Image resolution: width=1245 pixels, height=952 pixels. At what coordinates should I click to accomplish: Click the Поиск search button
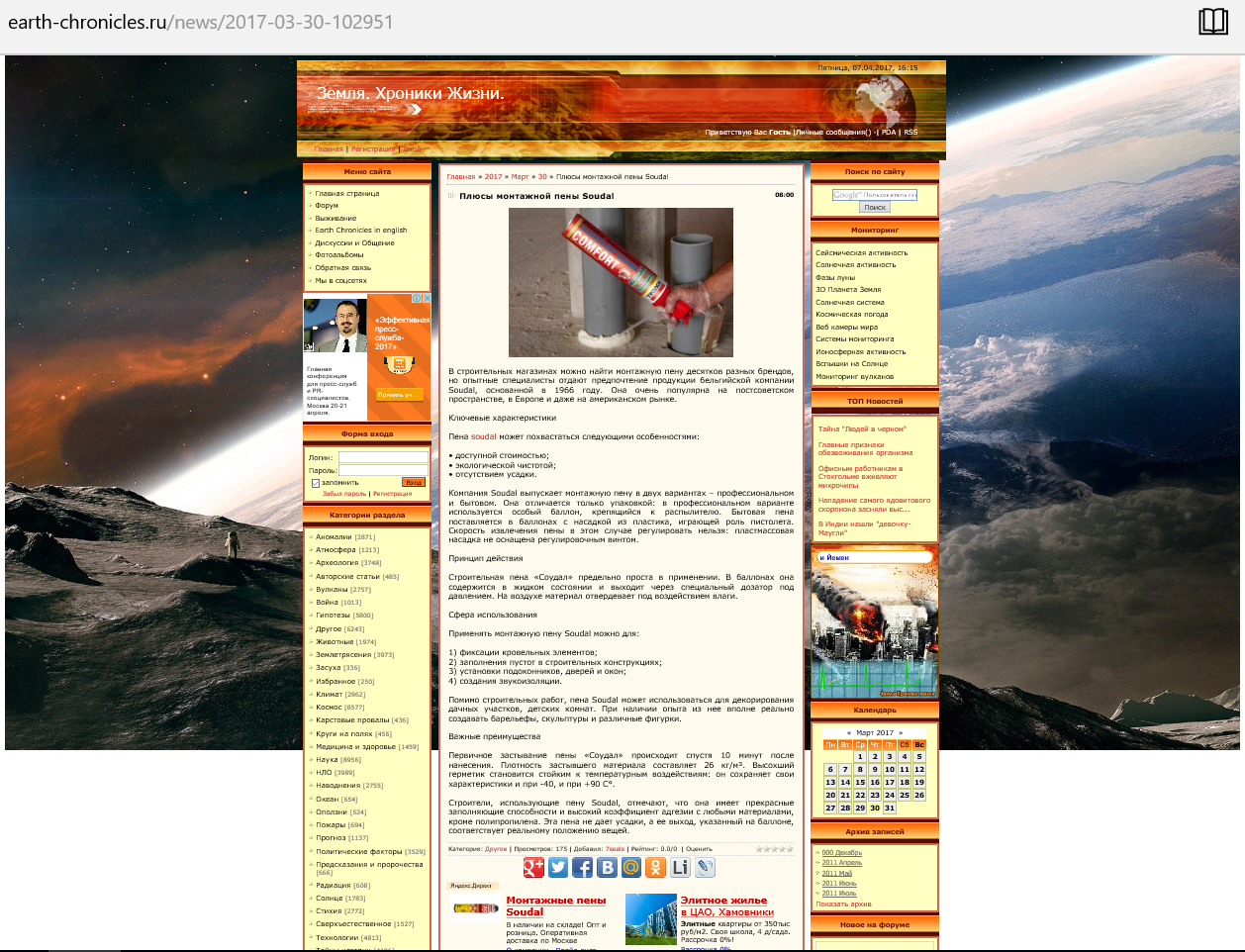[x=875, y=208]
